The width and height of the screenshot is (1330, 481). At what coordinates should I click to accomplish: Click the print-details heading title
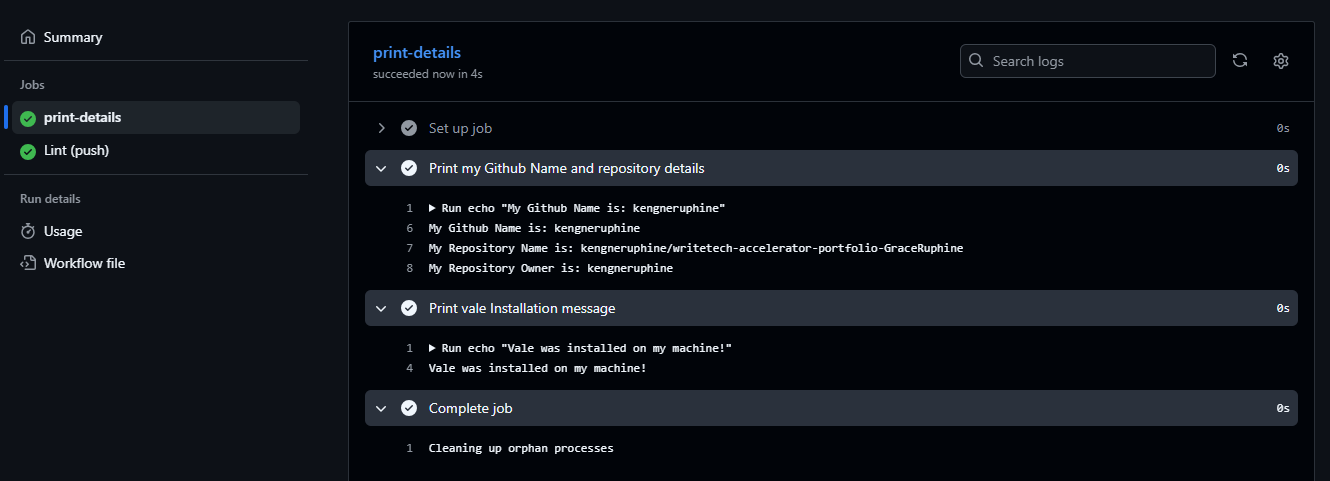pyautogui.click(x=417, y=53)
